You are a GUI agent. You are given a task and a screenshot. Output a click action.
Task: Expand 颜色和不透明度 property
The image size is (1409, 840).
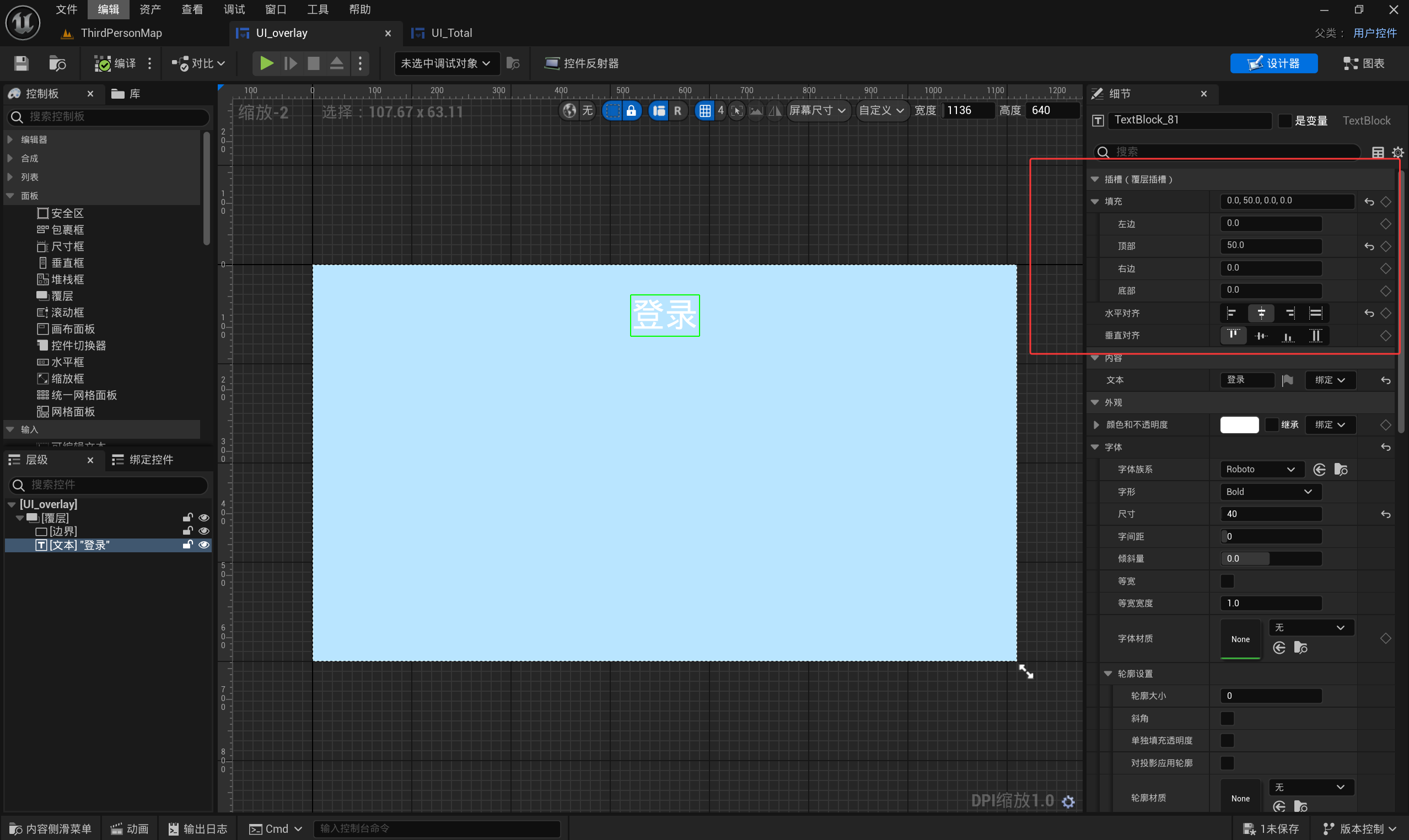[1096, 424]
